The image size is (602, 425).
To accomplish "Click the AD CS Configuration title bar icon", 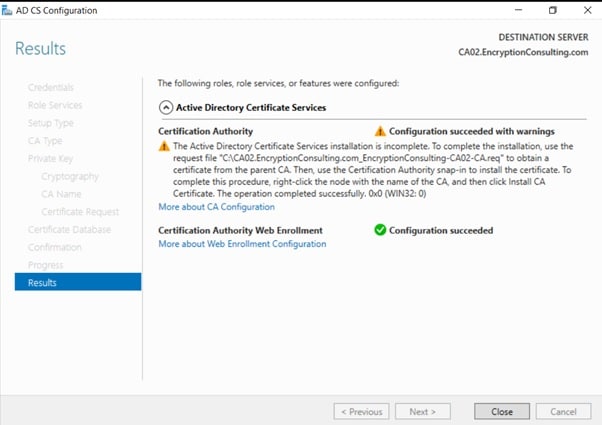I will [8, 10].
